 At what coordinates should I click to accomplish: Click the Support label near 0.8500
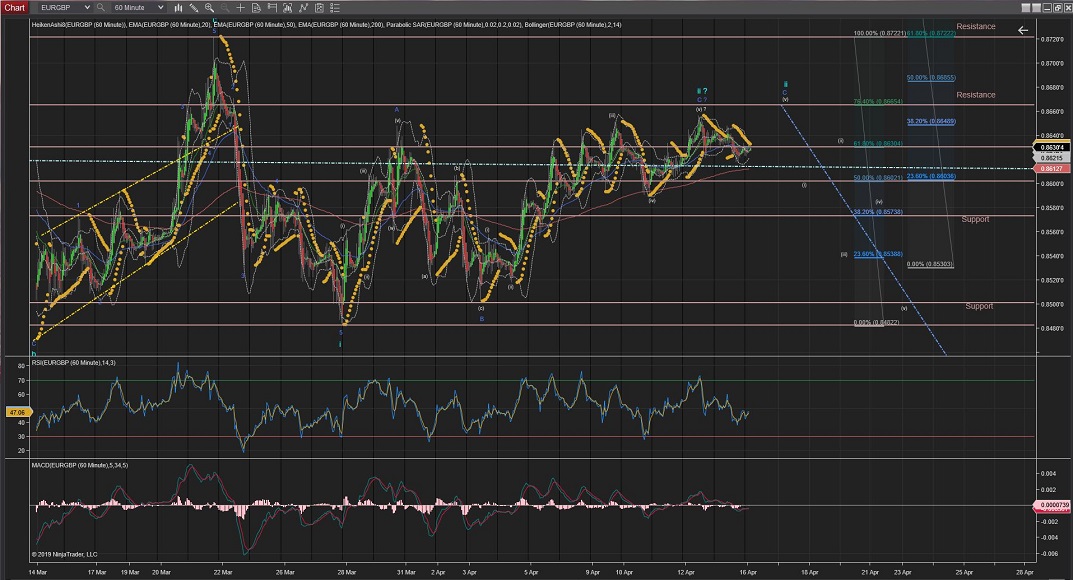[979, 306]
